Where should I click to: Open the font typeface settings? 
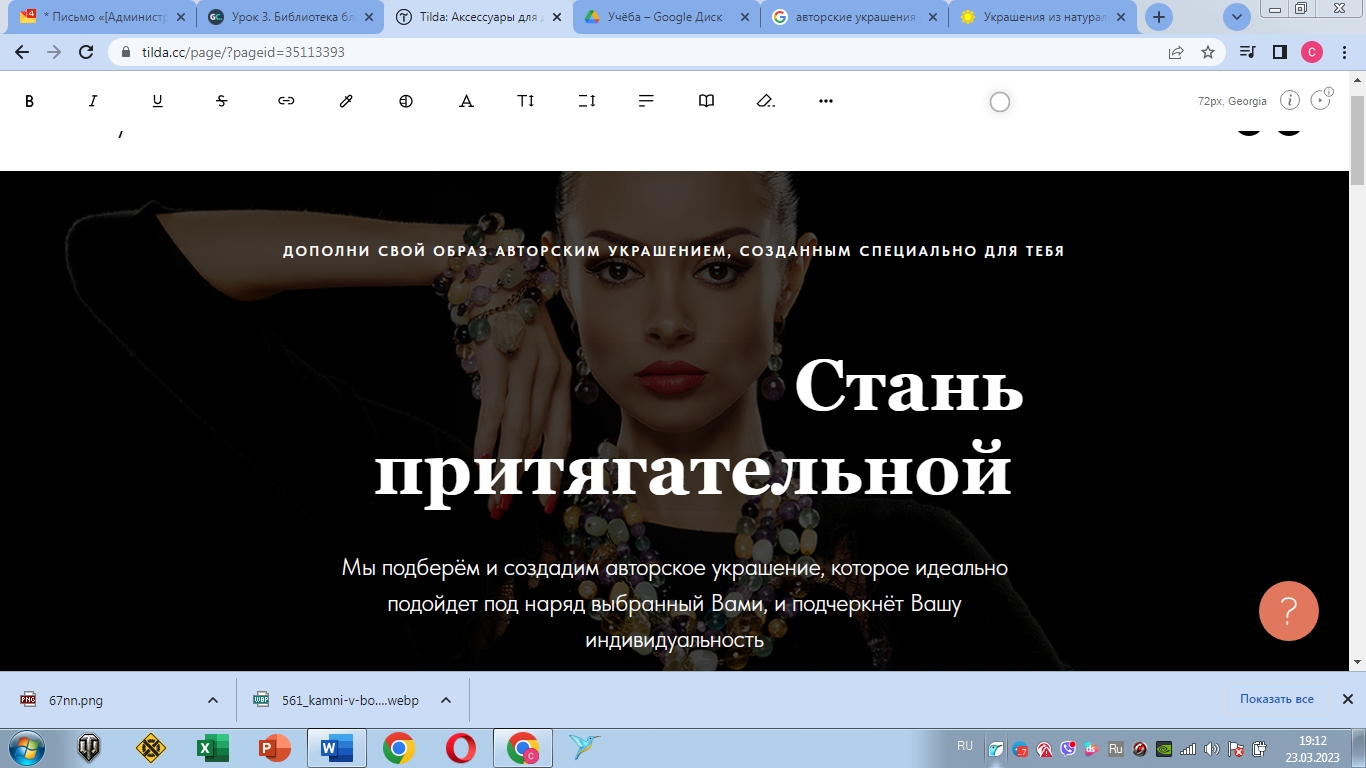click(466, 101)
